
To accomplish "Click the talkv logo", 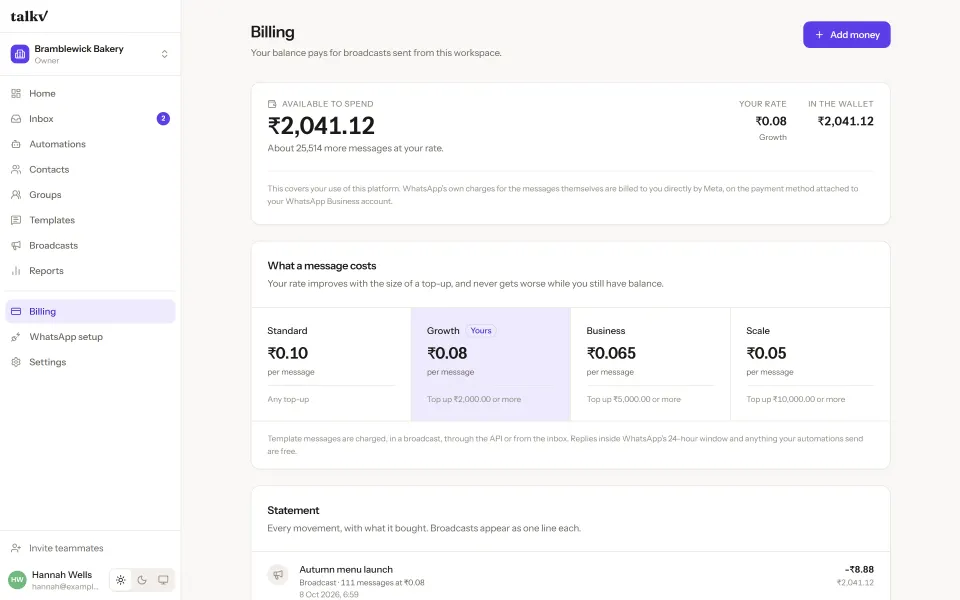I will [29, 16].
